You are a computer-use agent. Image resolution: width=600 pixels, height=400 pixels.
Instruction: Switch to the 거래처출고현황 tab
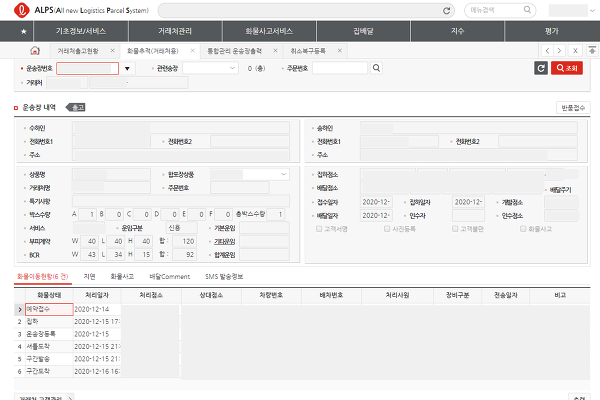[x=78, y=51]
